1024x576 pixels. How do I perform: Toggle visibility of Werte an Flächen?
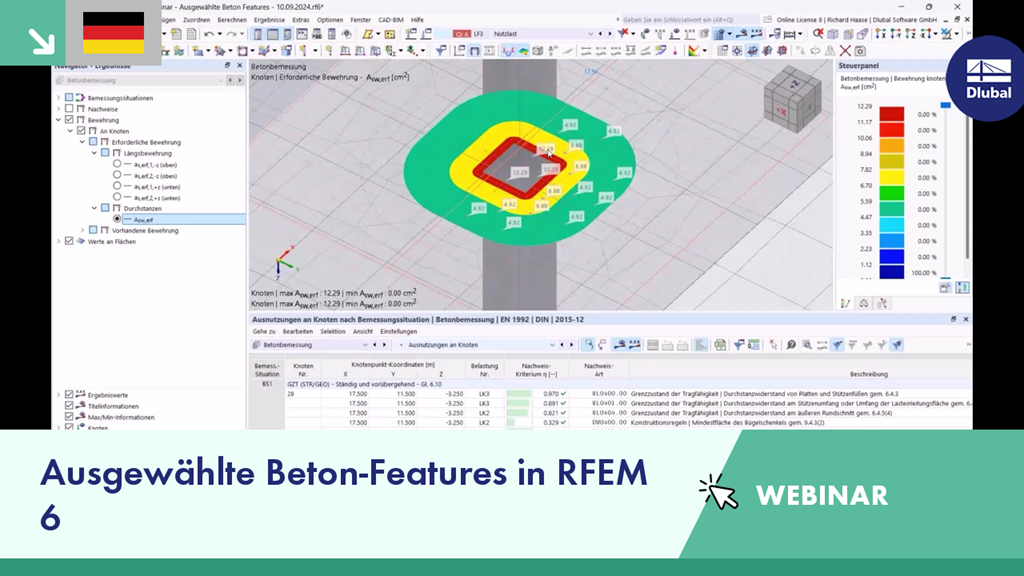pos(69,241)
